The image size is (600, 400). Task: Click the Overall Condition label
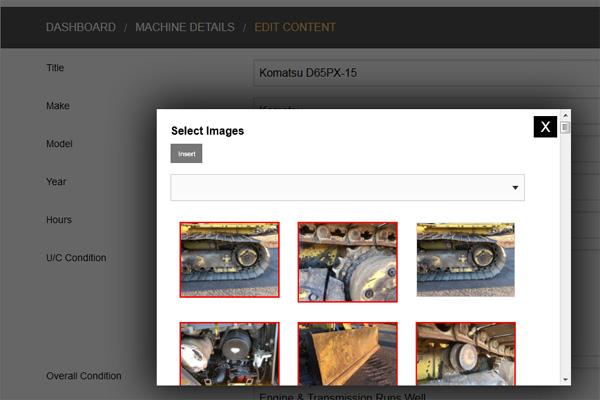click(84, 376)
